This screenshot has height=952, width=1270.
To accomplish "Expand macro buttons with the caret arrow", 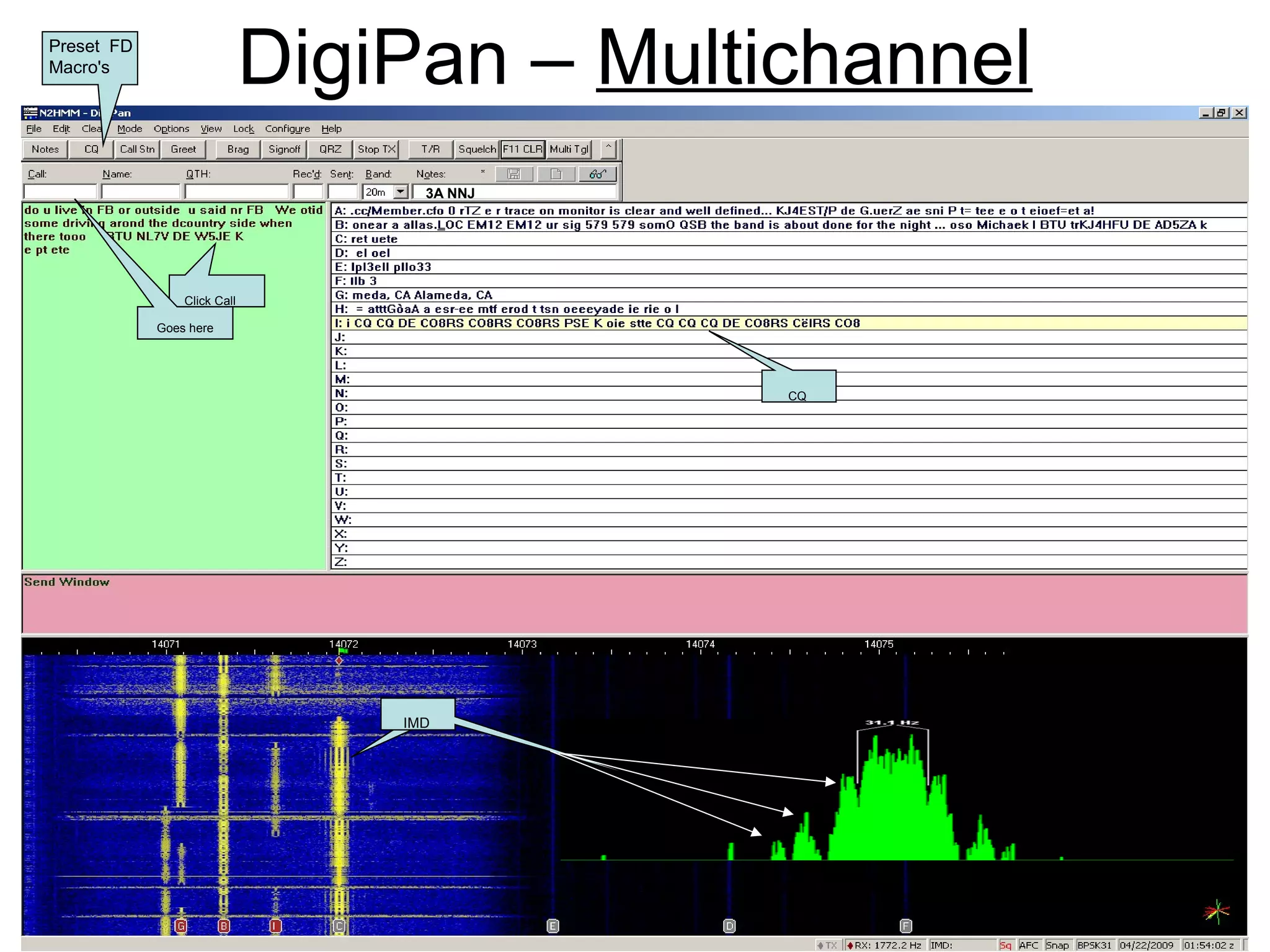I will pyautogui.click(x=608, y=149).
